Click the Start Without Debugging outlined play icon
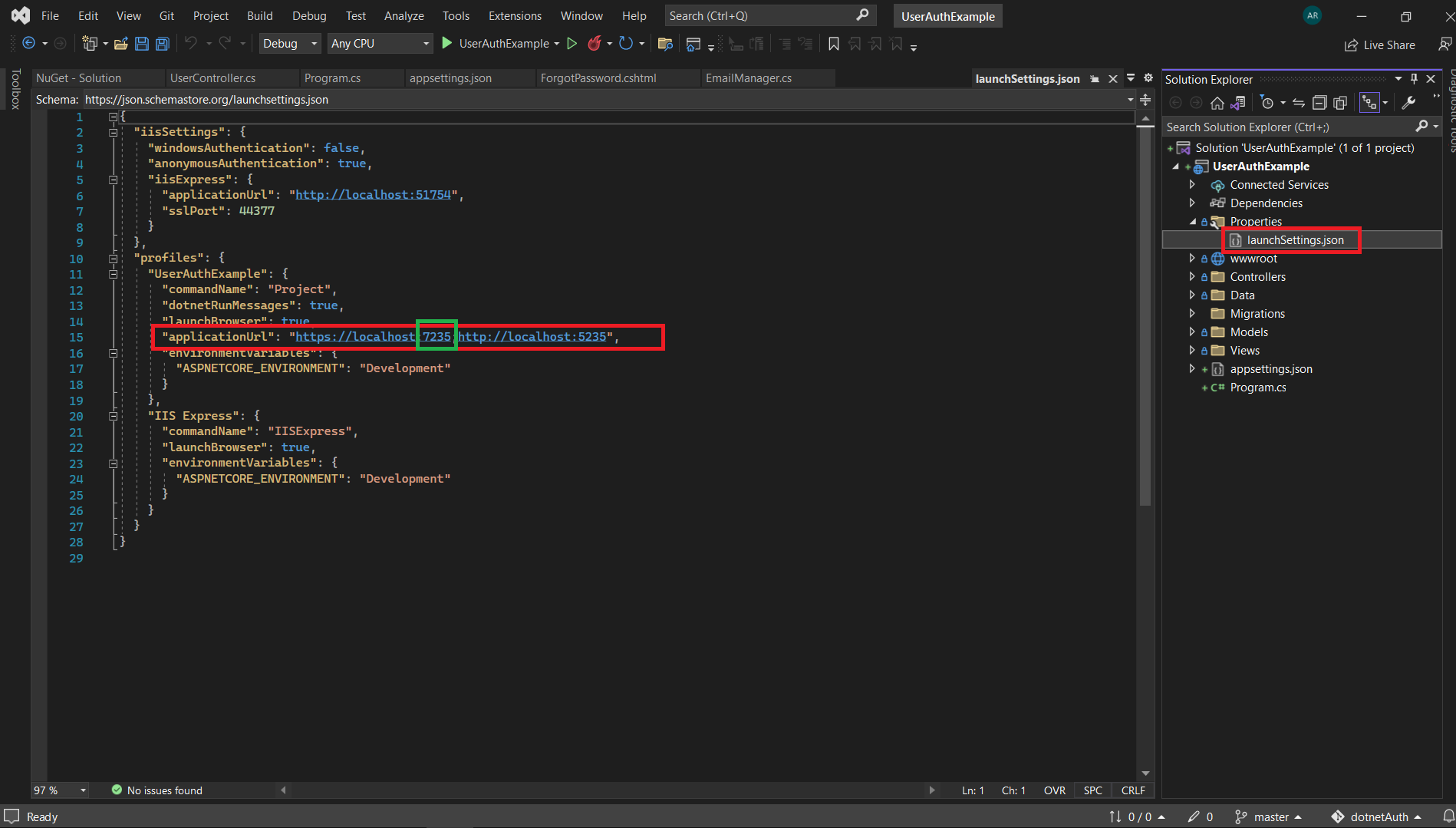 (572, 44)
